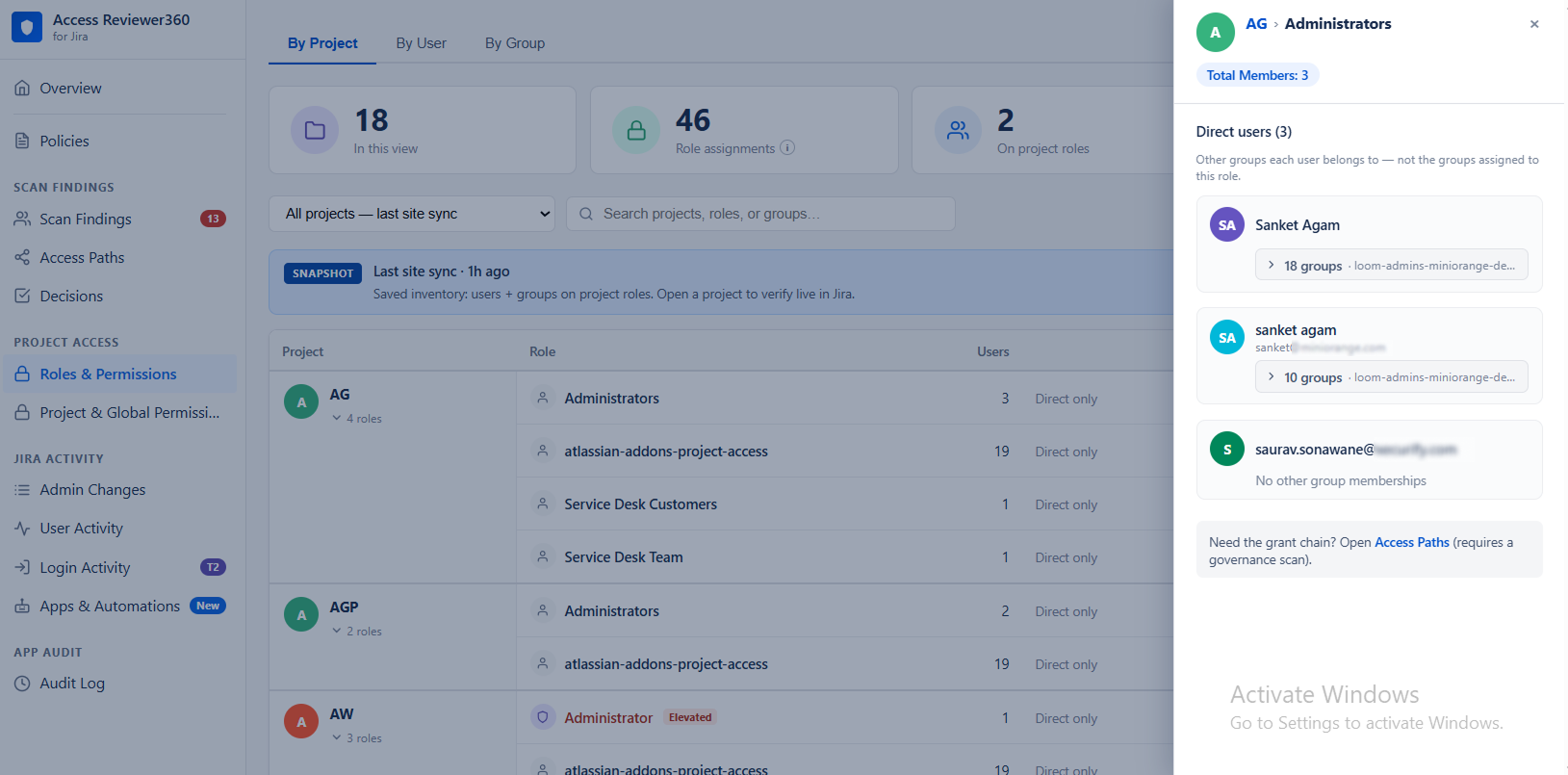Switch to the By User tab

pyautogui.click(x=421, y=43)
